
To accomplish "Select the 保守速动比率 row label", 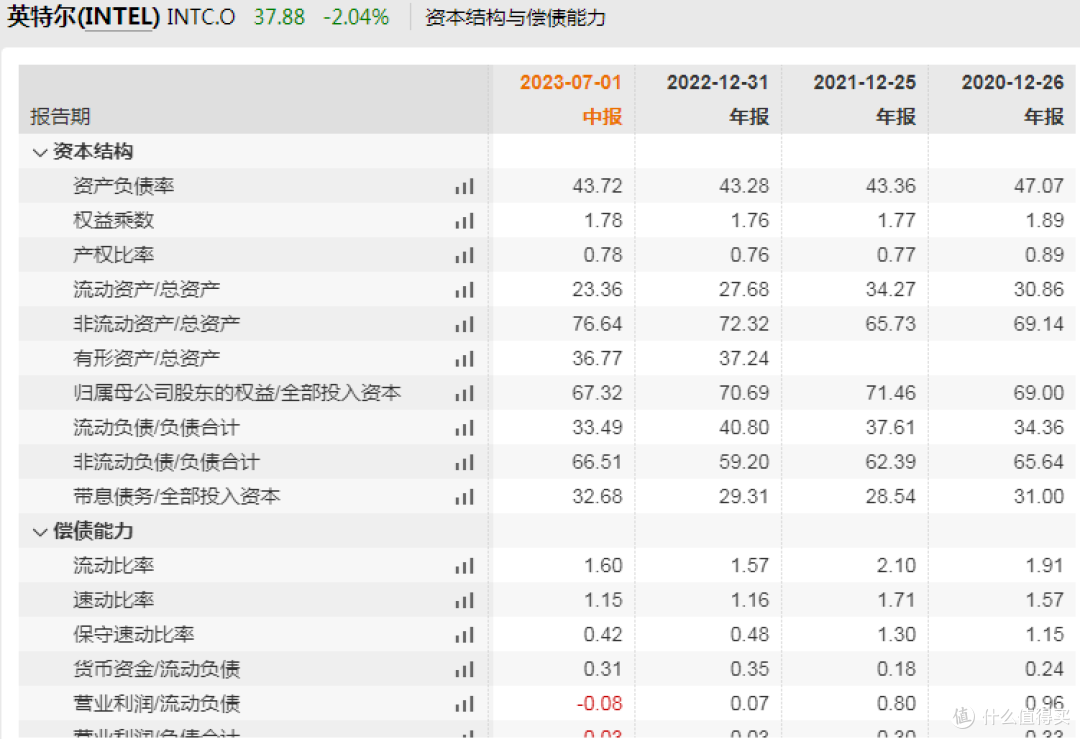I will coord(134,634).
